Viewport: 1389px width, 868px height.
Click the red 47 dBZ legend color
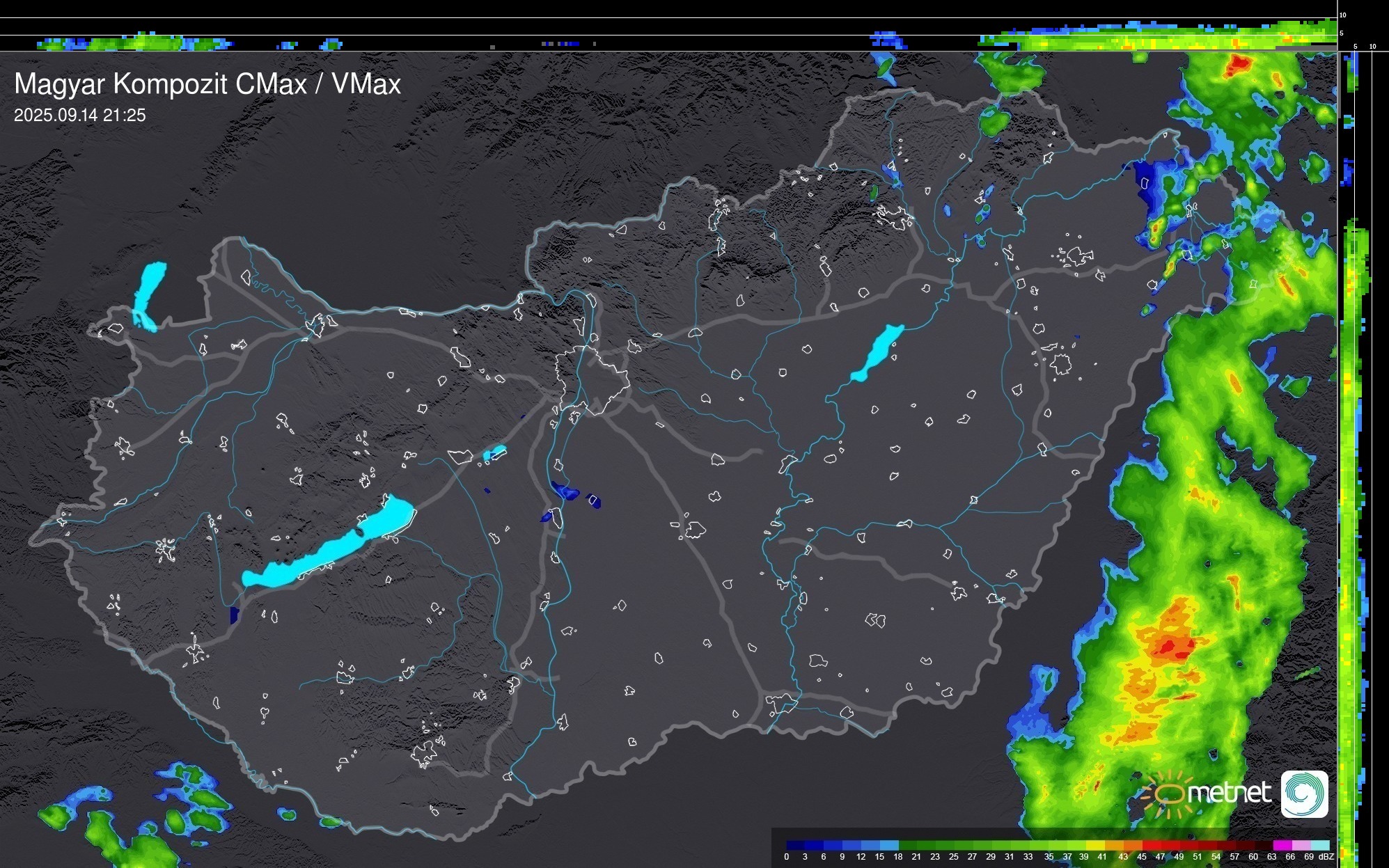(x=1170, y=846)
